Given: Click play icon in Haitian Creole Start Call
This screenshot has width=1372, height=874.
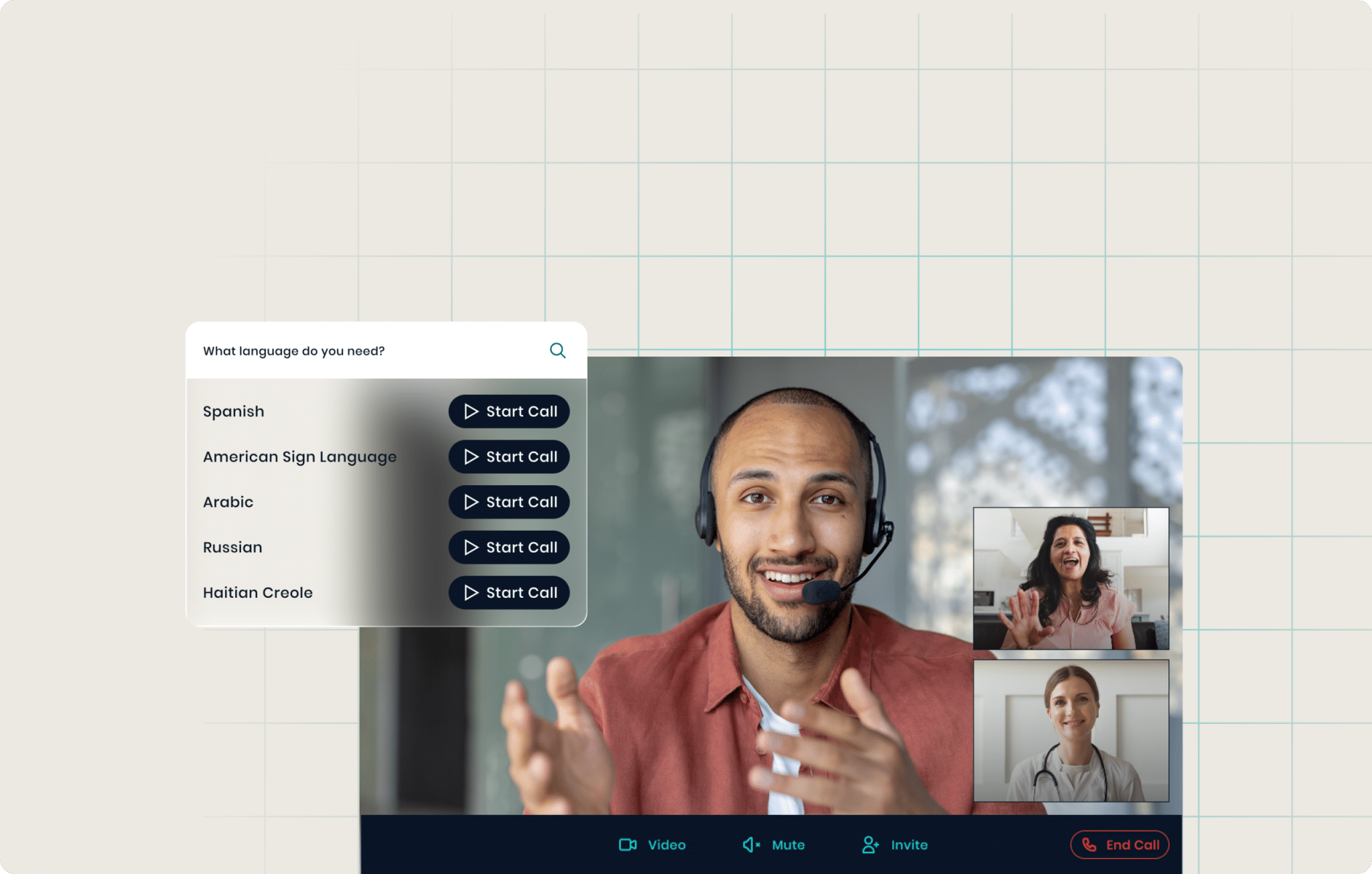Looking at the screenshot, I should (x=471, y=592).
